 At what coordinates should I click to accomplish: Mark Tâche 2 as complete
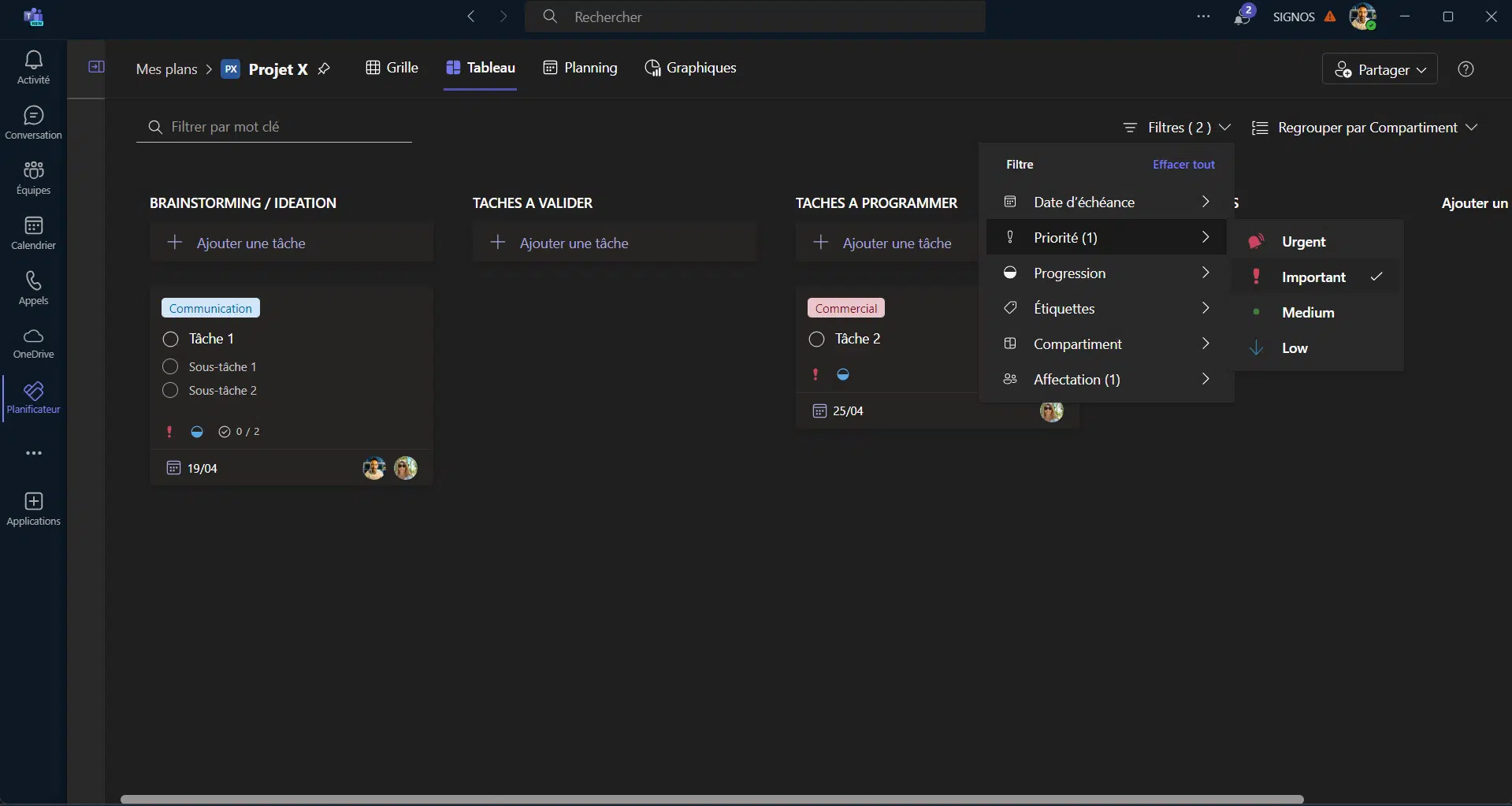pos(817,340)
